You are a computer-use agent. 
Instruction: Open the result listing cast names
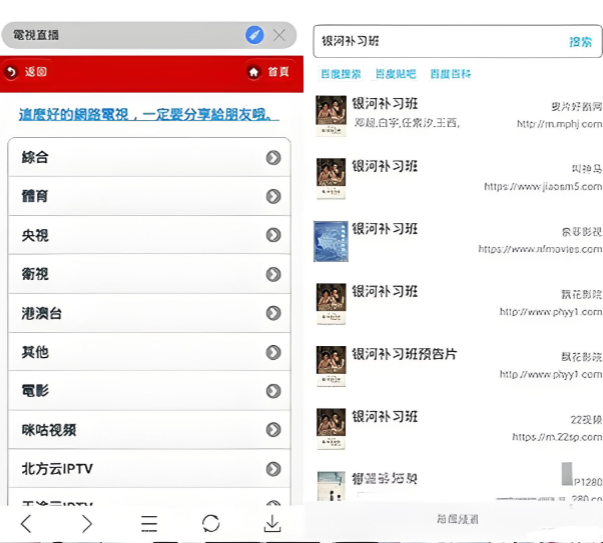coord(406,123)
